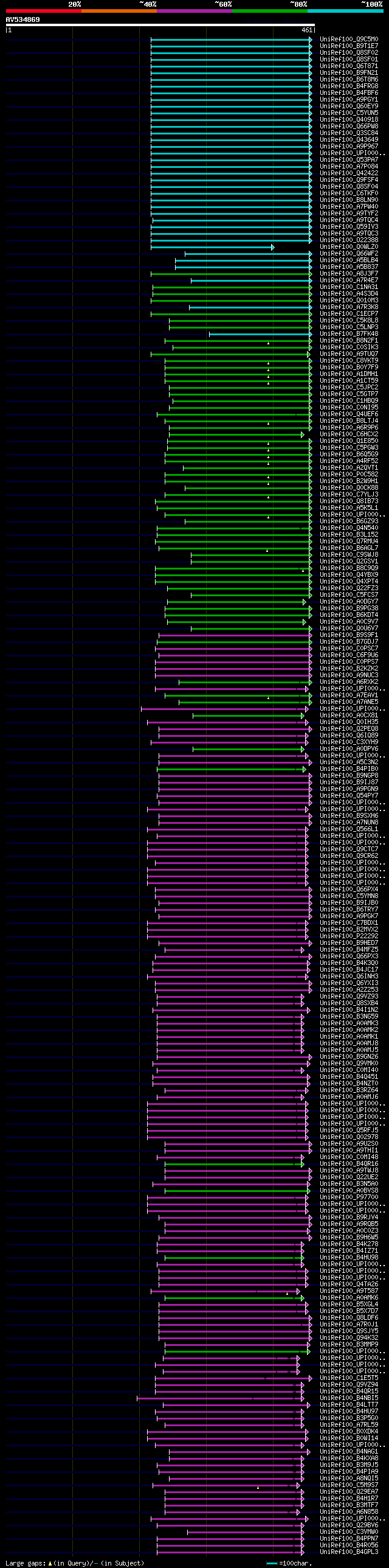Click the short cyan Q0WLZ0 alignment bar
The width and height of the screenshot is (389, 1568).
(213, 247)
